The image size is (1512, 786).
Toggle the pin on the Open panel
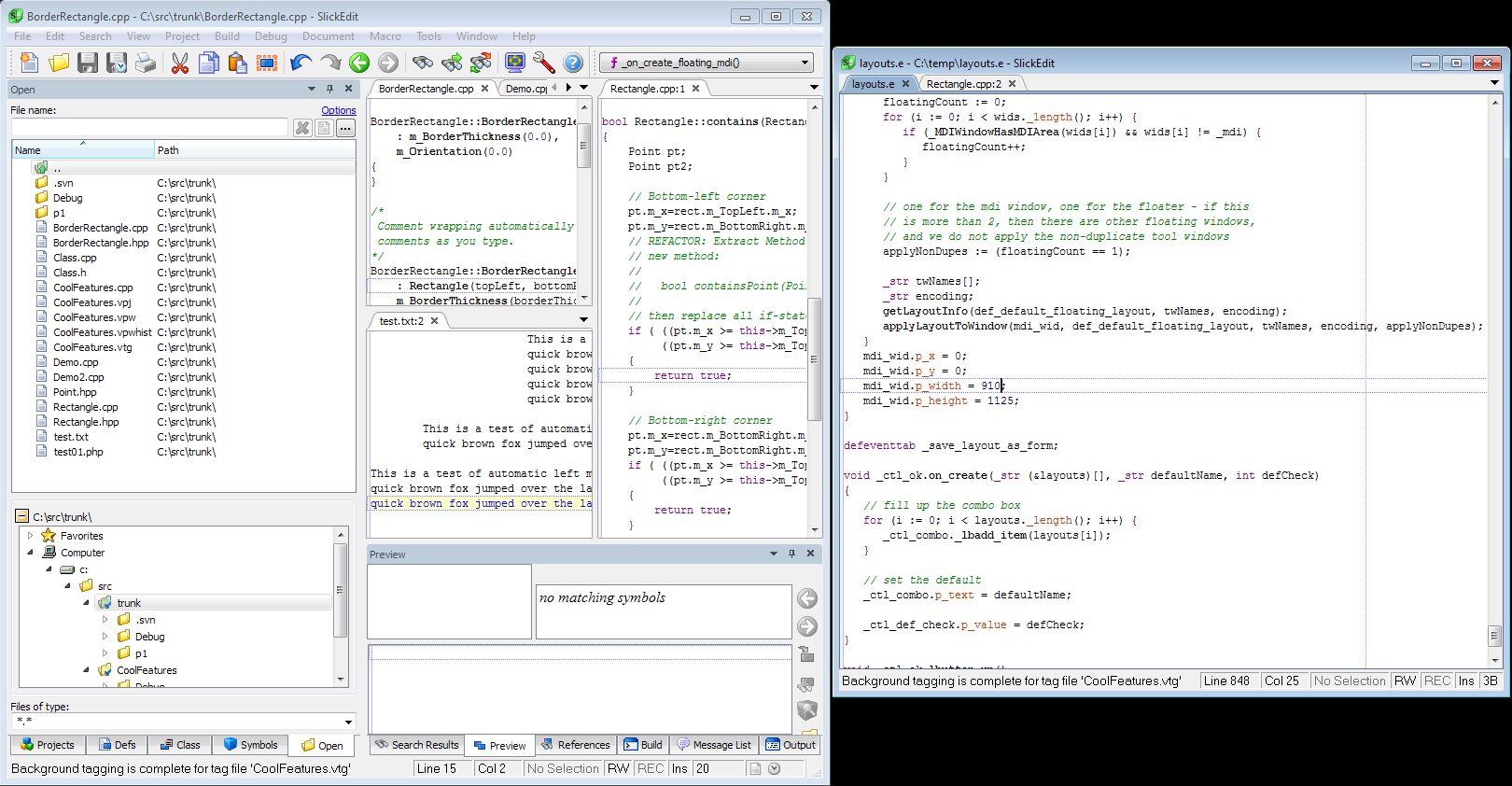click(329, 89)
